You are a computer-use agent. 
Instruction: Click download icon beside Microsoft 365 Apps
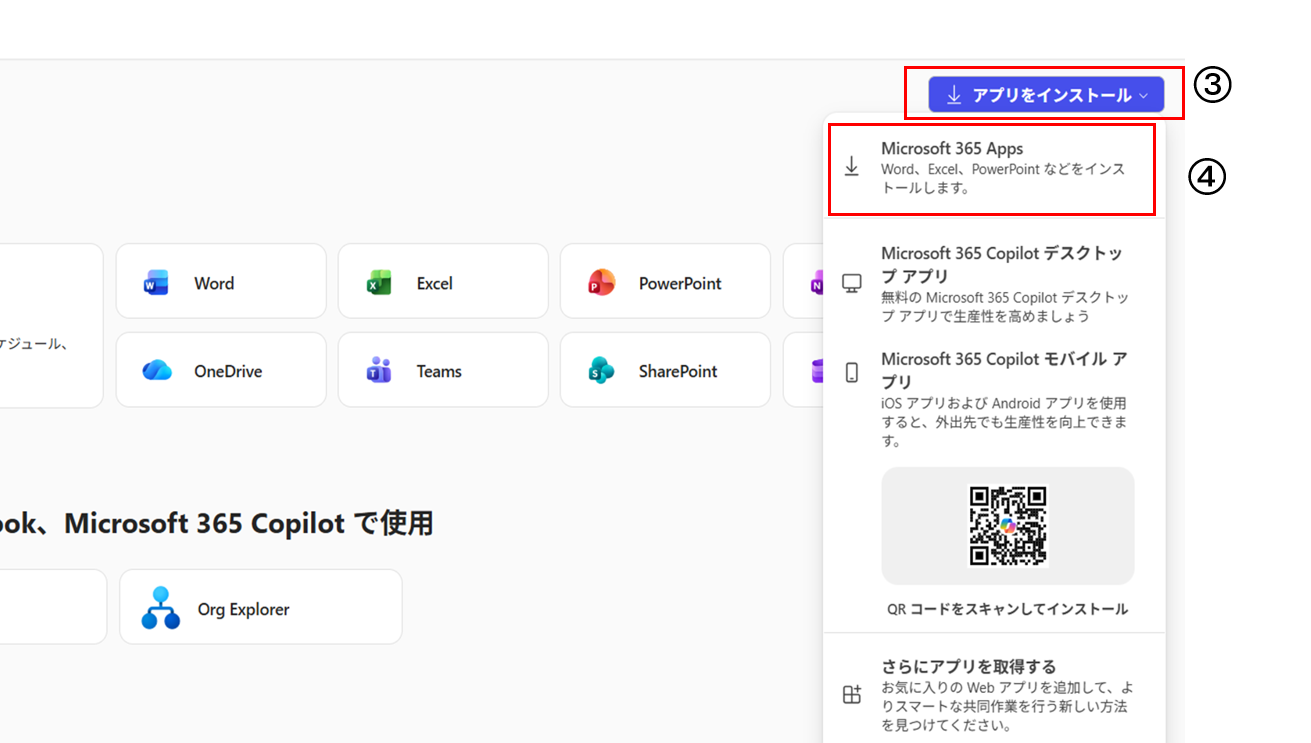pos(852,167)
